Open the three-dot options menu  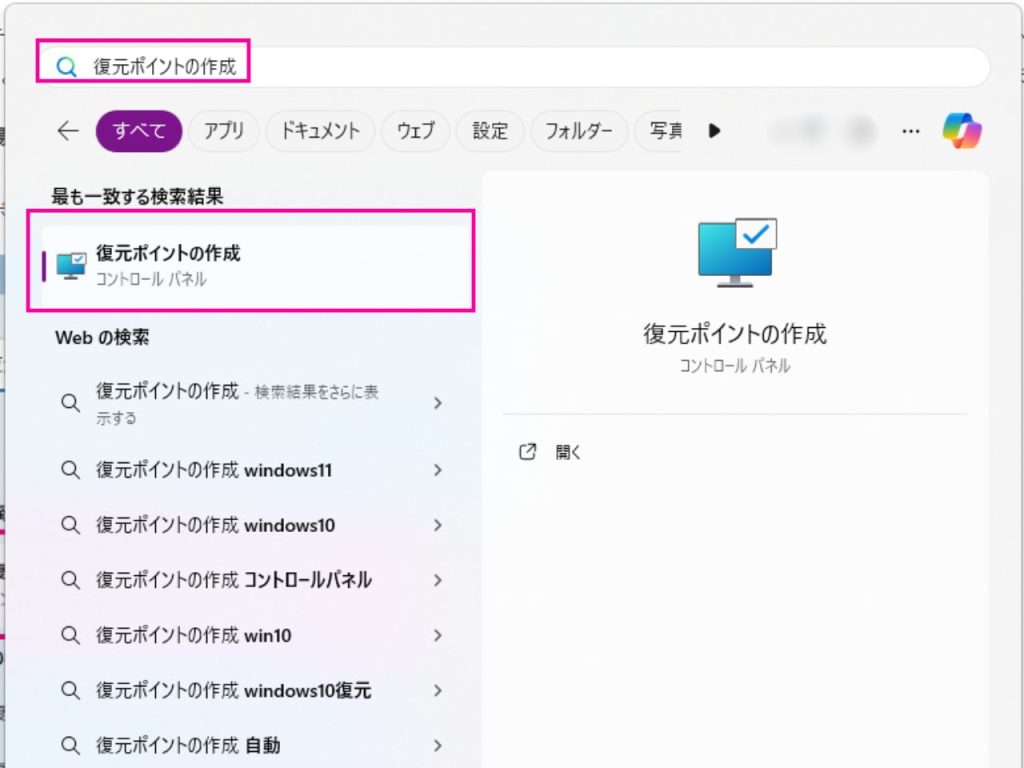[x=910, y=130]
